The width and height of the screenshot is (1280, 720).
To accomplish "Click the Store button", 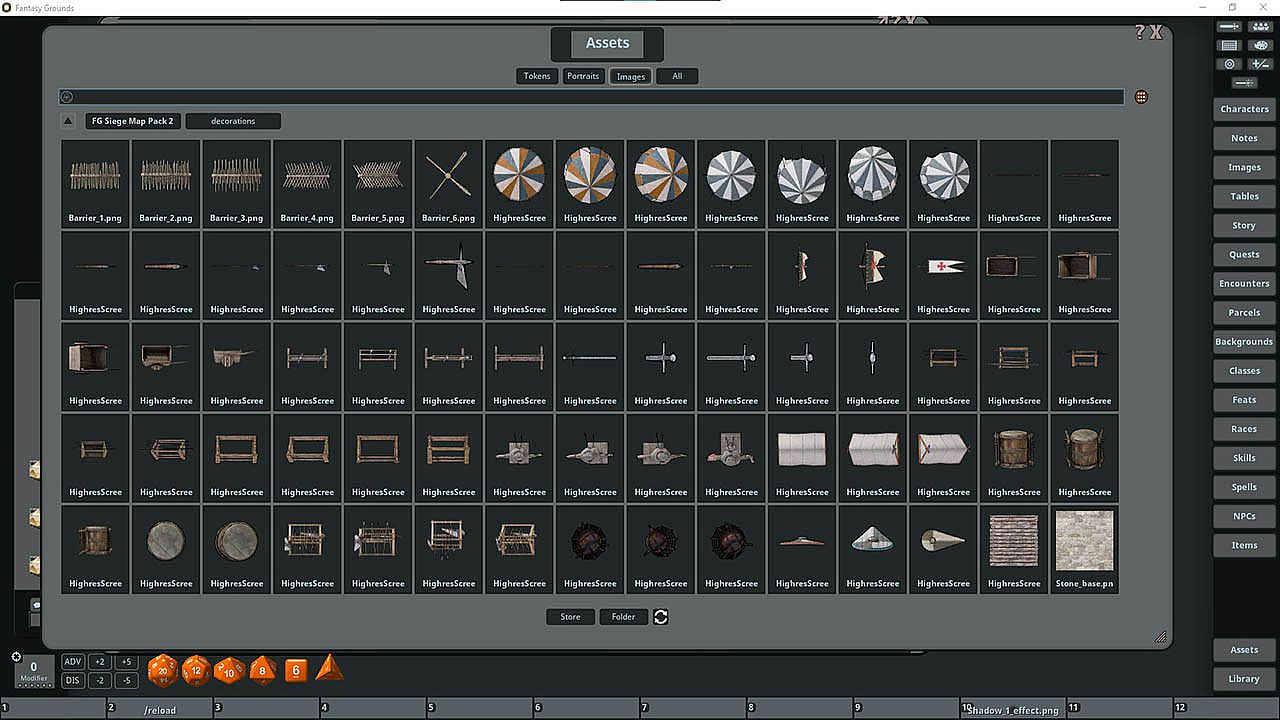I will [x=570, y=617].
